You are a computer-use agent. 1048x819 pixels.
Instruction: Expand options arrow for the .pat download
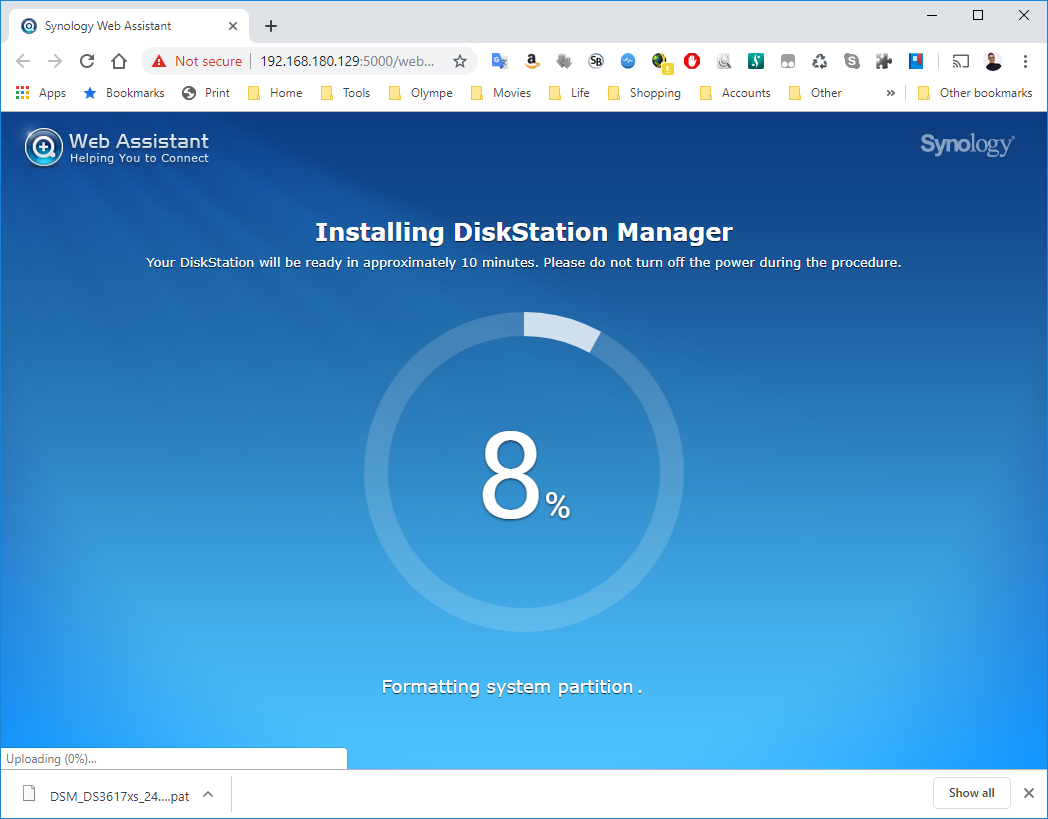click(208, 794)
